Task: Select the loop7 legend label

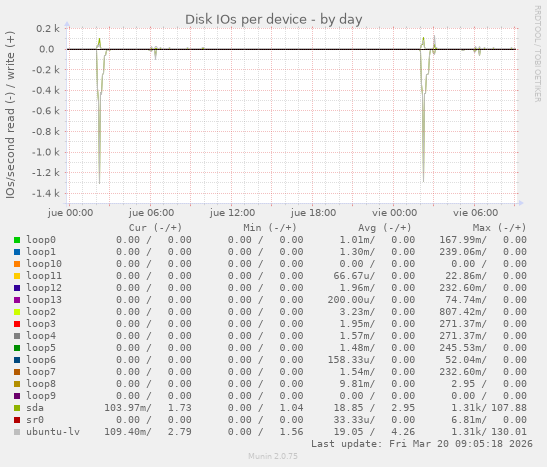Action: 41,372
